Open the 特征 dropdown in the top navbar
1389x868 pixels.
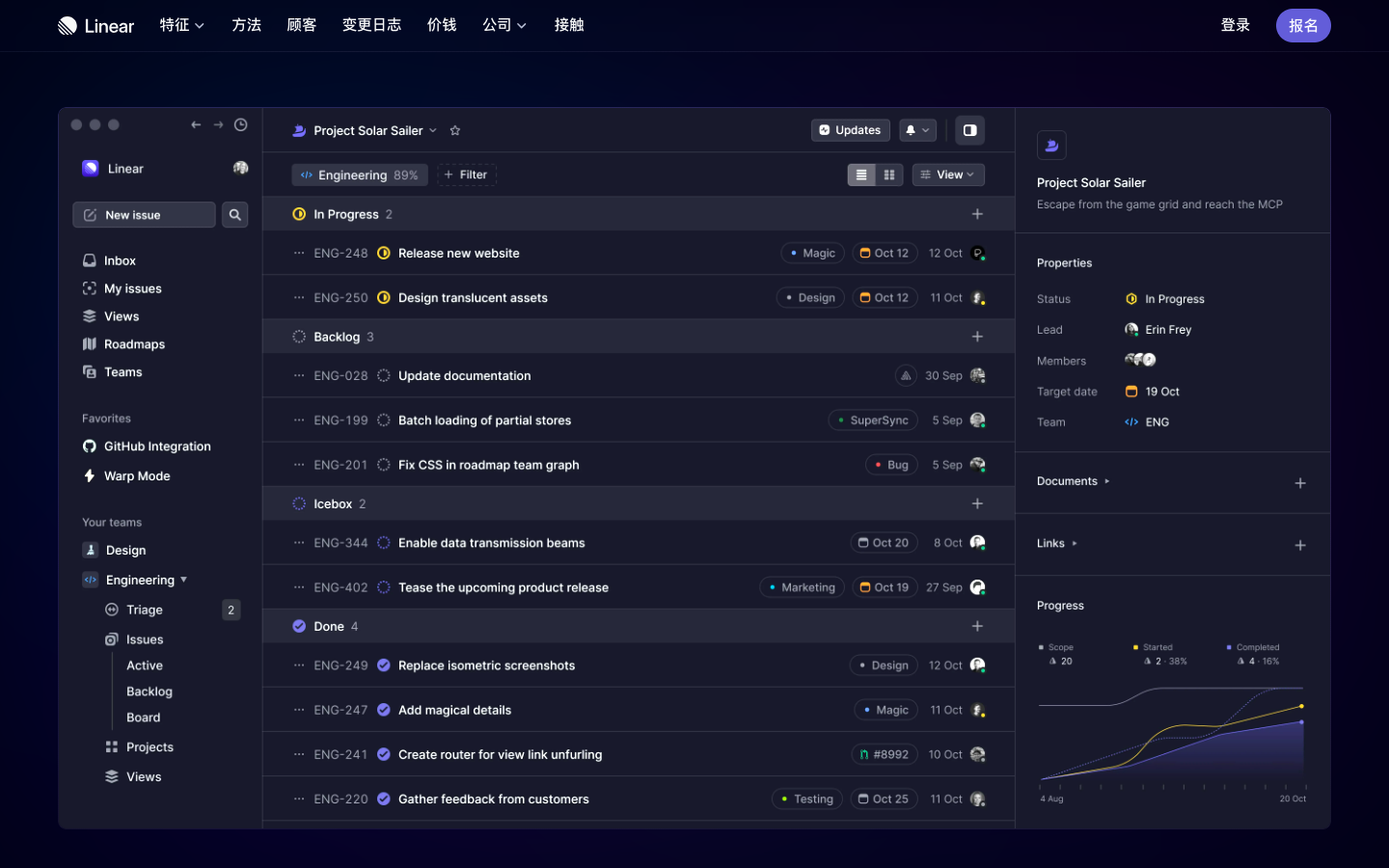click(x=182, y=25)
